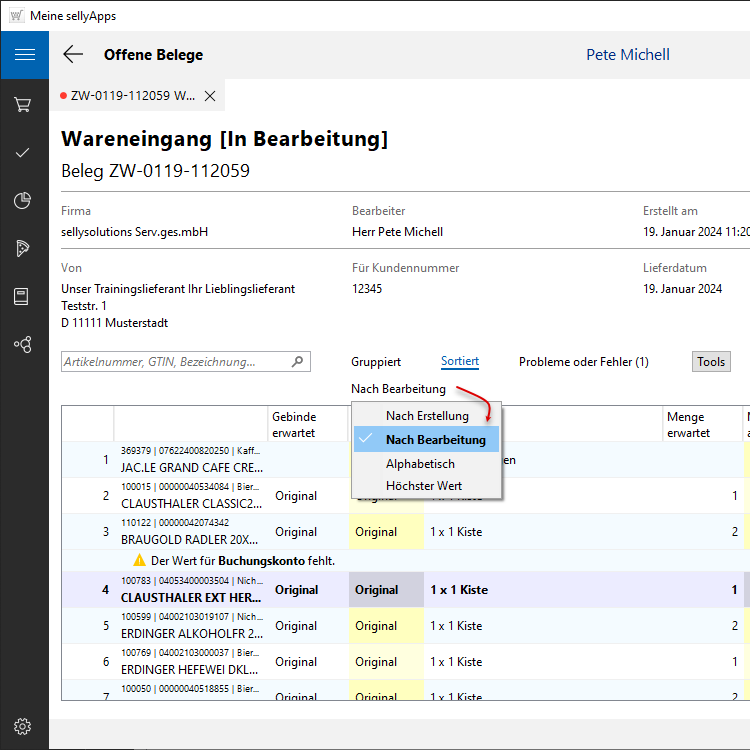Screen dimensions: 750x750
Task: Open settings via the gear icon
Action: tap(23, 726)
